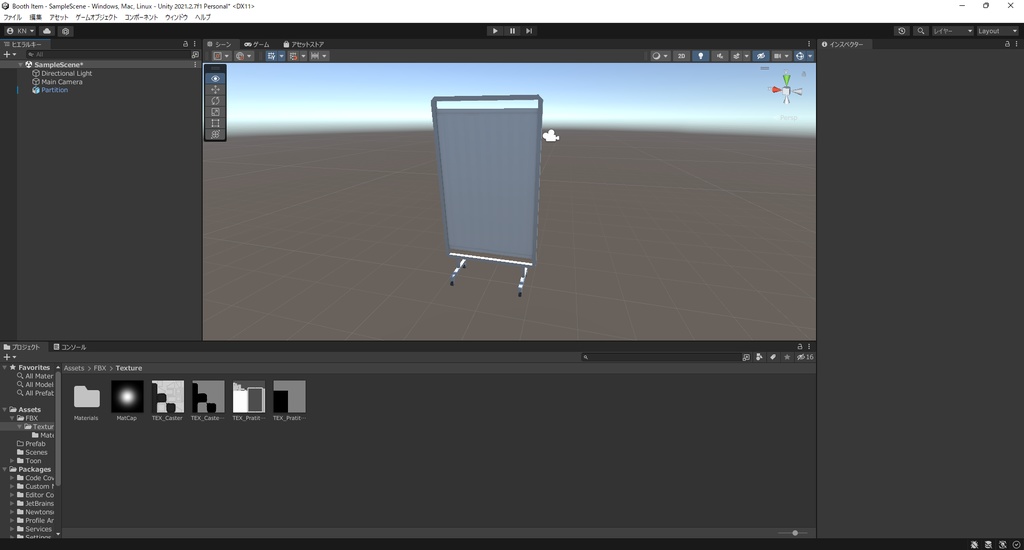Switch to the アセットストア (Asset Store) tab
This screenshot has width=1024, height=550.
pos(304,44)
